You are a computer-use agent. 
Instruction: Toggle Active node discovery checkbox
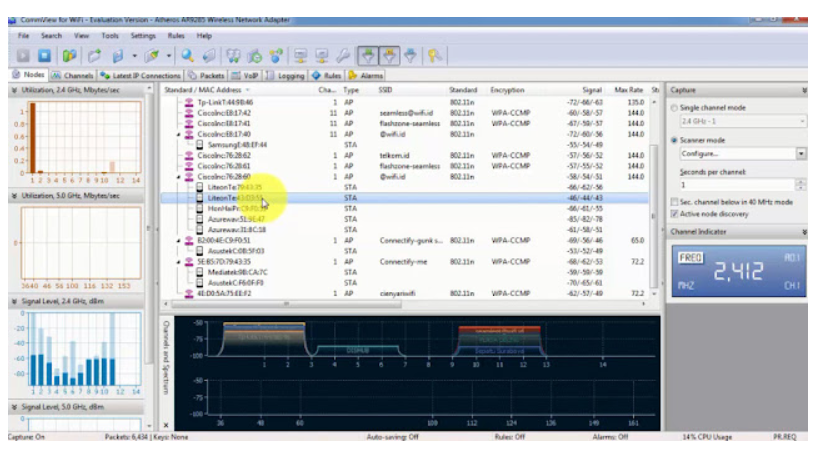coord(675,214)
